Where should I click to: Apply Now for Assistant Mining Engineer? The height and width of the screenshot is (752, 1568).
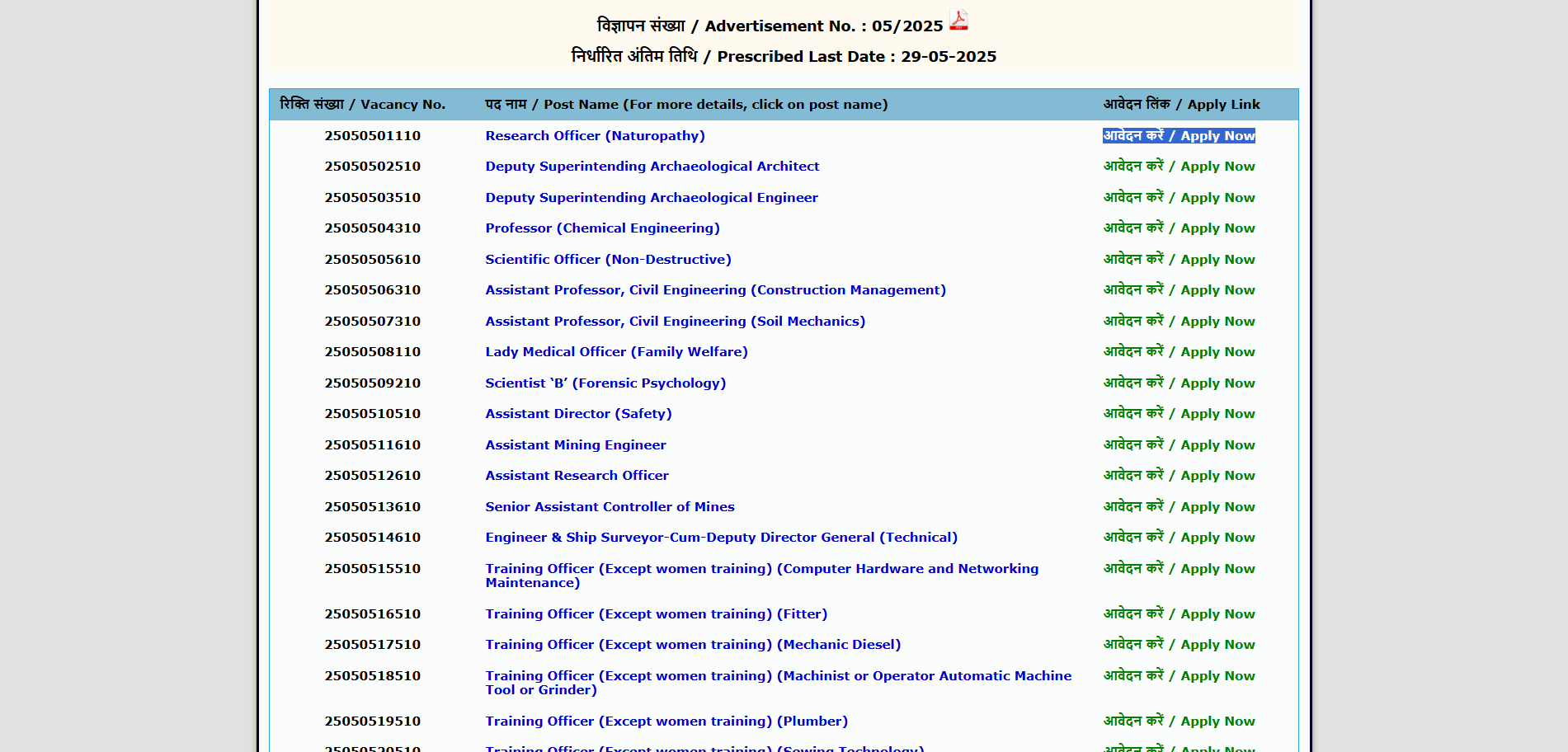coord(1179,445)
